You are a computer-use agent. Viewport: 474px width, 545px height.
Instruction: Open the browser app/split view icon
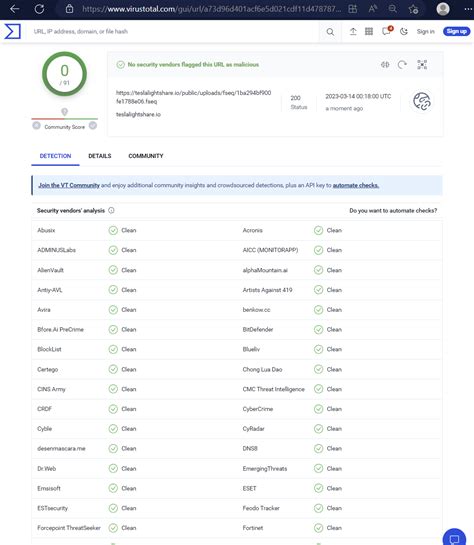(x=352, y=9)
